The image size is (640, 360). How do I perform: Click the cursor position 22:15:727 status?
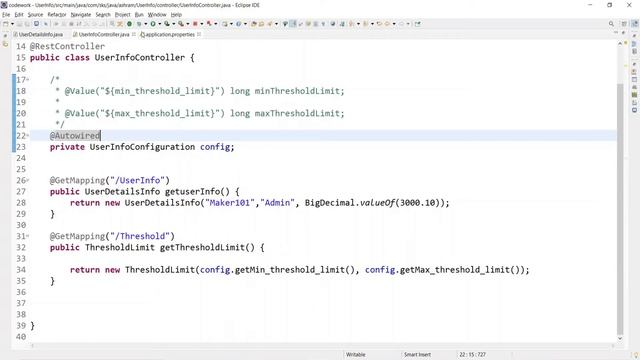tap(472, 355)
